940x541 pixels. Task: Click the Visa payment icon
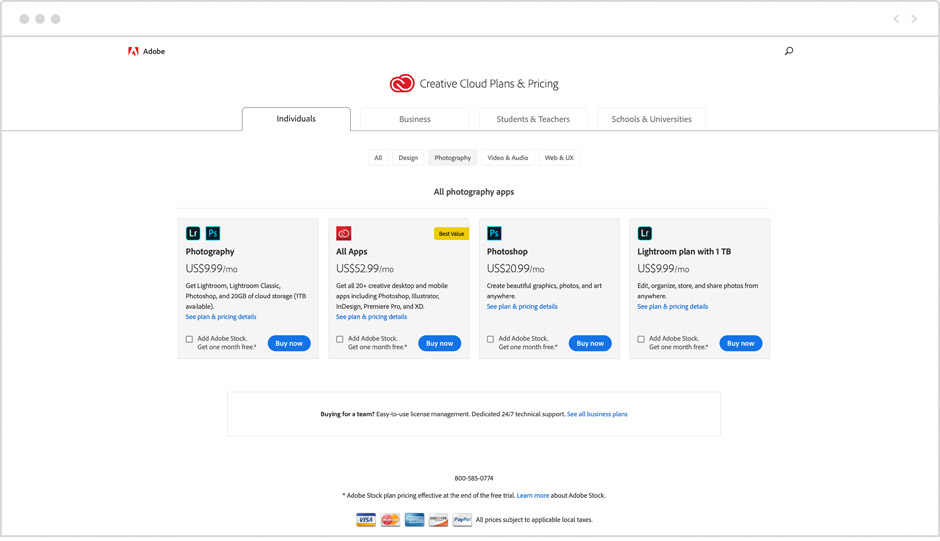pyautogui.click(x=366, y=520)
